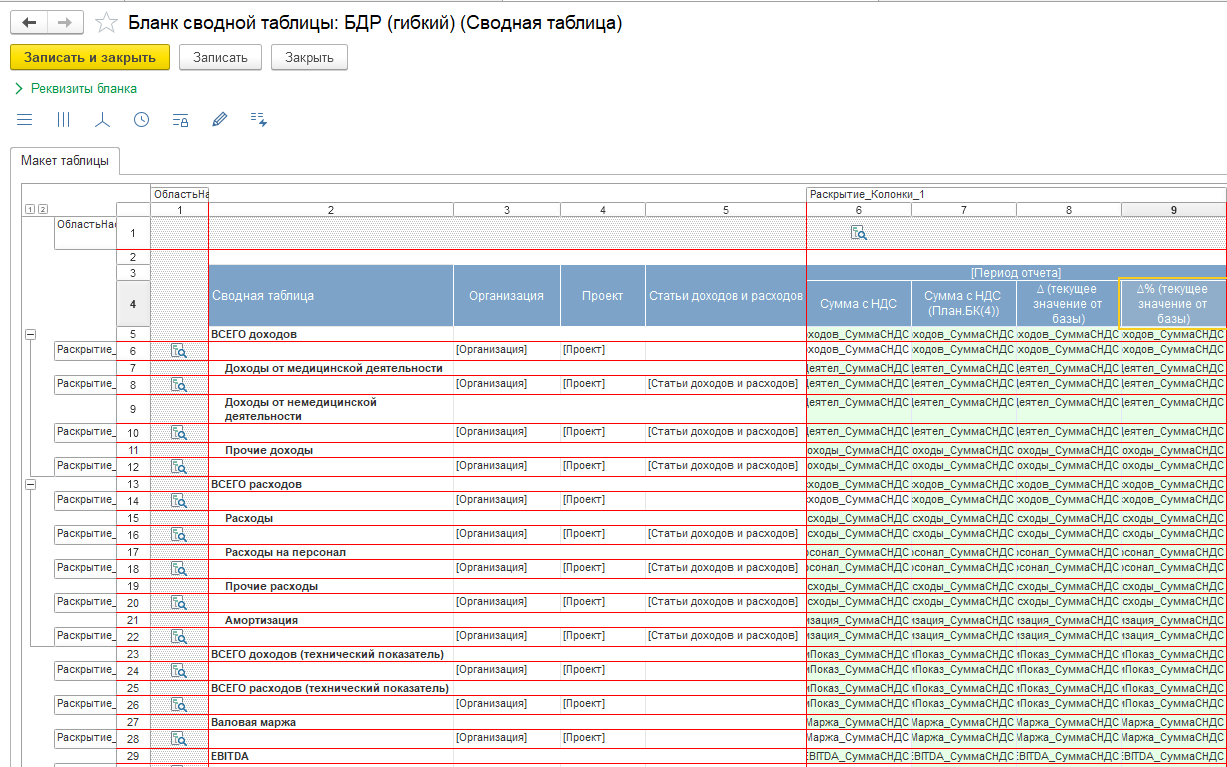
Task: Click the Закрыть button
Action: 309,57
